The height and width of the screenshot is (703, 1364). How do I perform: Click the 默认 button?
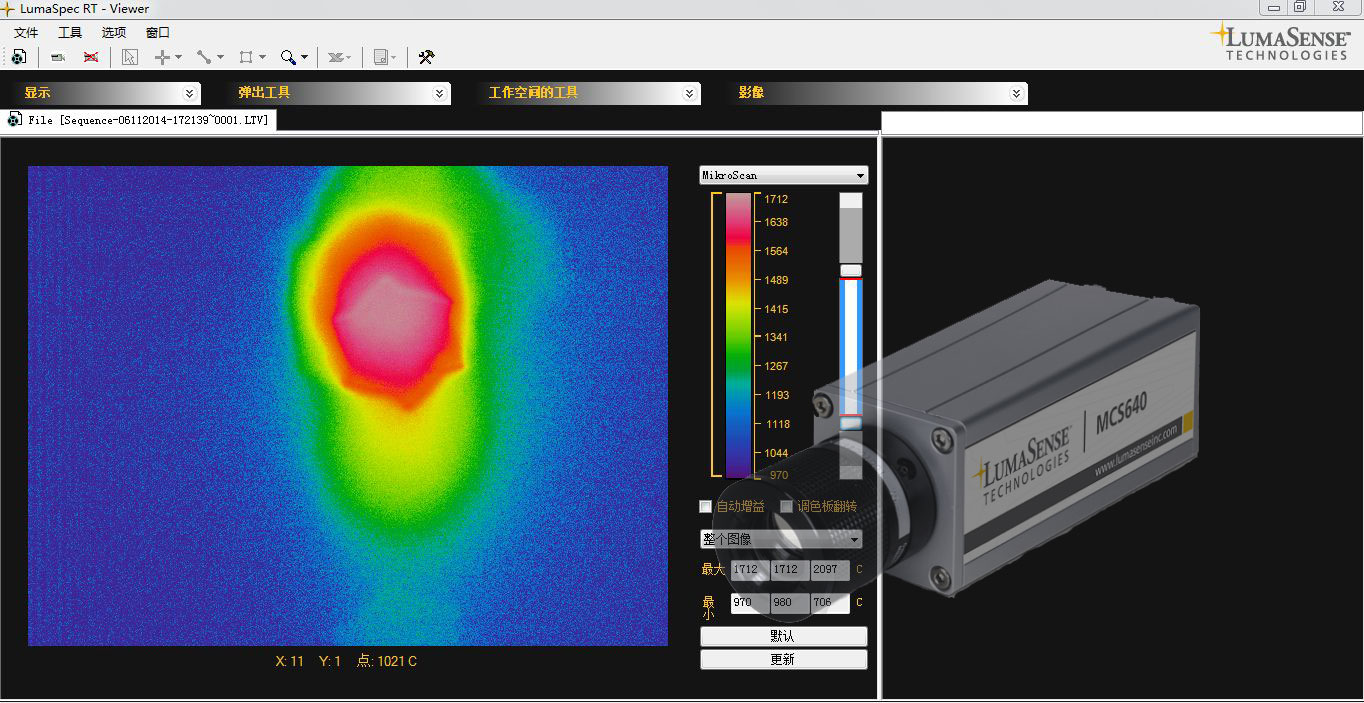click(x=783, y=637)
